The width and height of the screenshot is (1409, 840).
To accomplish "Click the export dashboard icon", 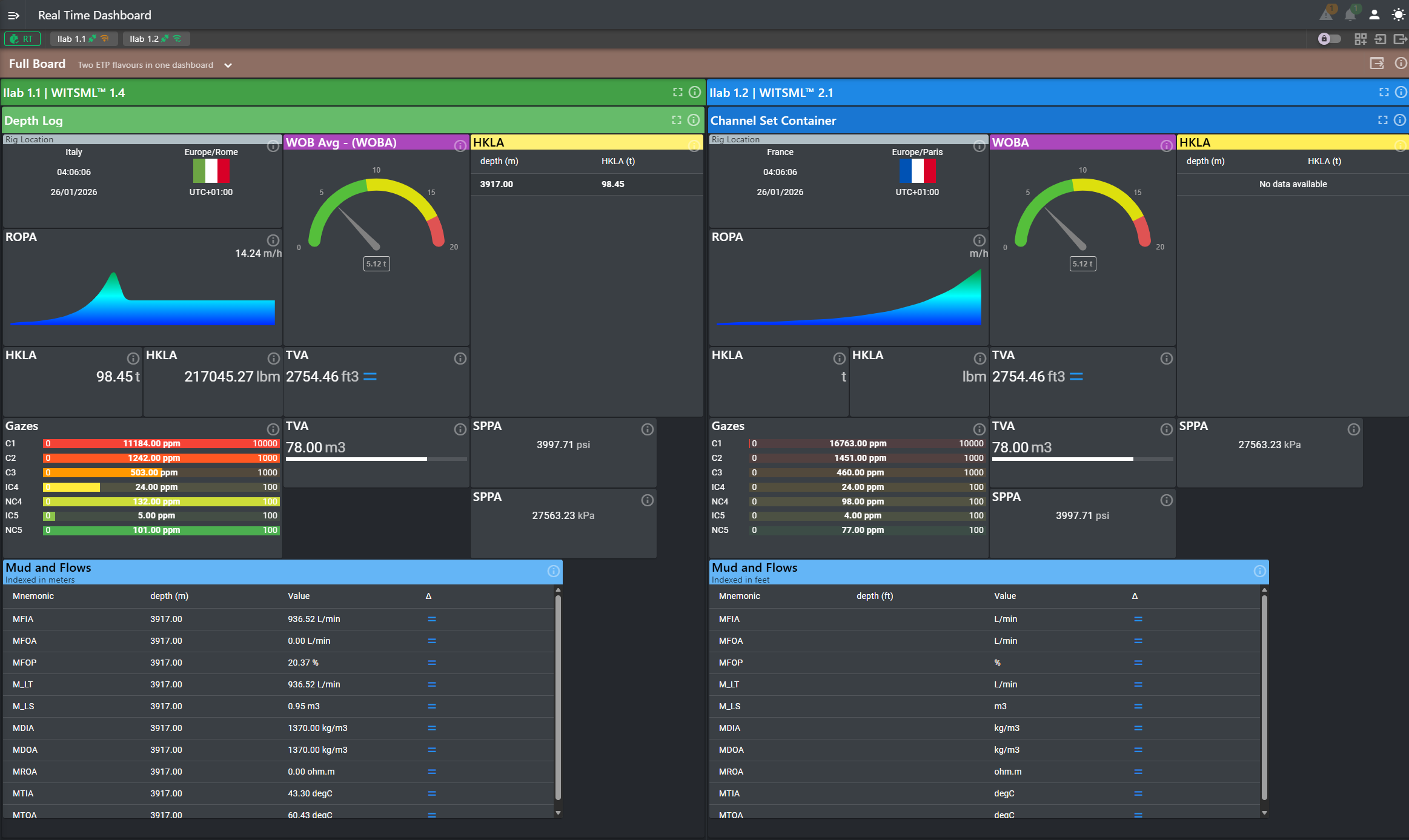I will tap(1400, 39).
